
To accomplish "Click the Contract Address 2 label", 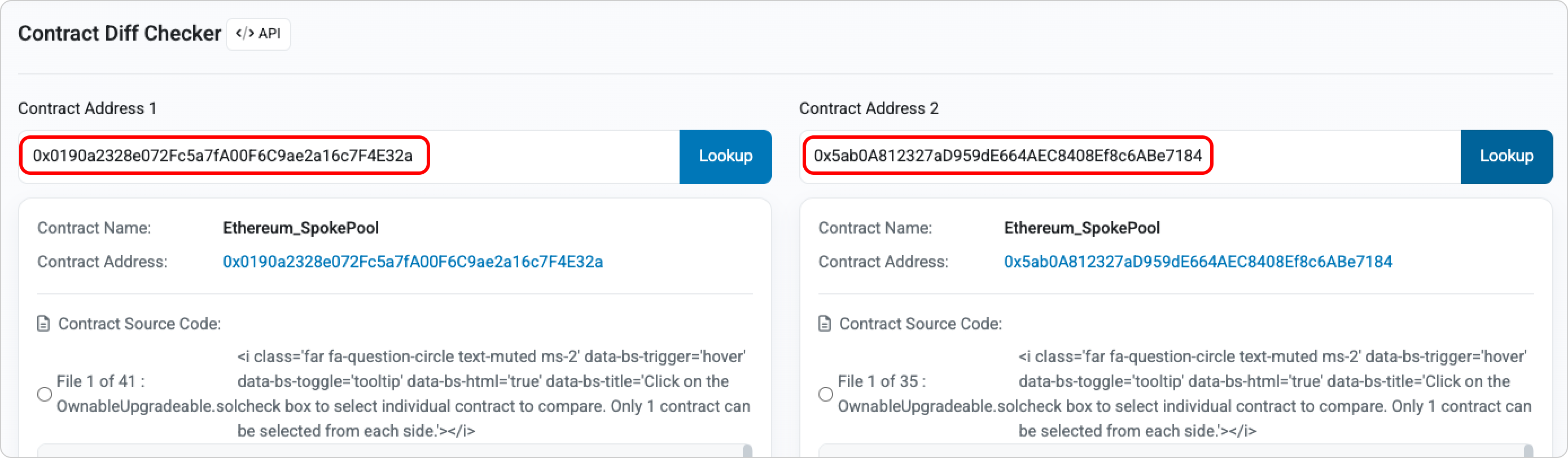I will coord(869,108).
